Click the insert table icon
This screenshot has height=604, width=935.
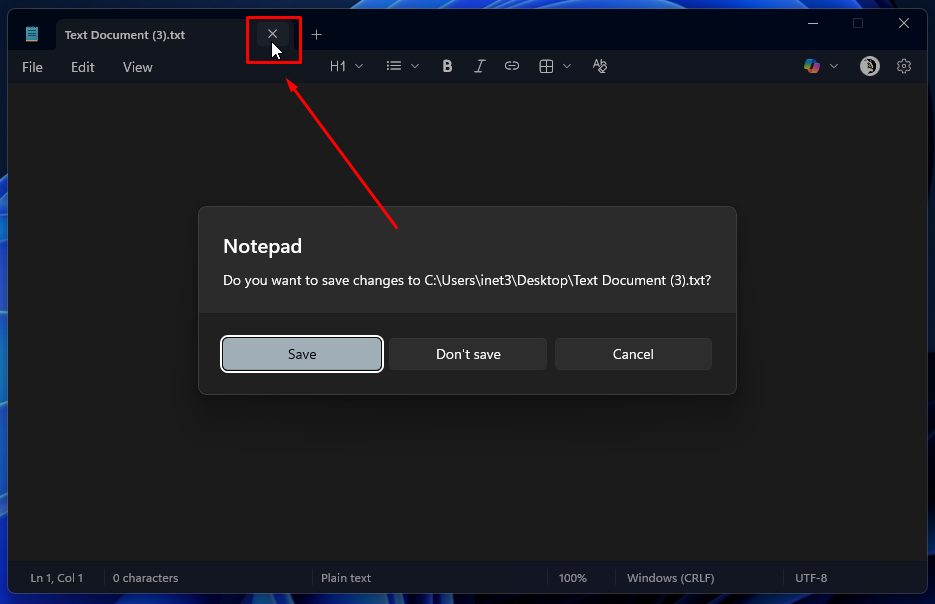(546, 66)
